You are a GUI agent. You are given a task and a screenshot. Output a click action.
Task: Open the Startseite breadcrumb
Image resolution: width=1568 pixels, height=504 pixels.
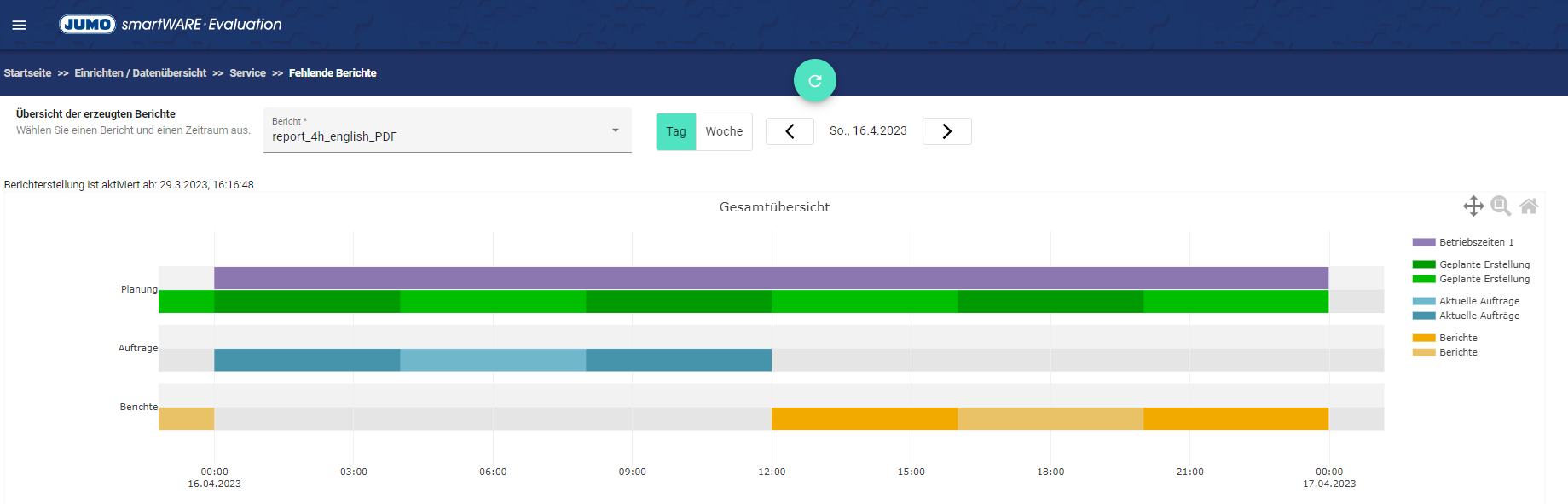tap(27, 73)
